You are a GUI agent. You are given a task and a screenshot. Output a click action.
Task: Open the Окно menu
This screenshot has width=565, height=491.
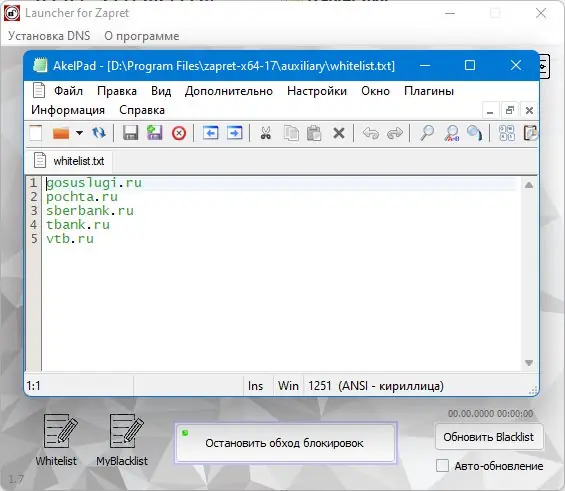375,91
